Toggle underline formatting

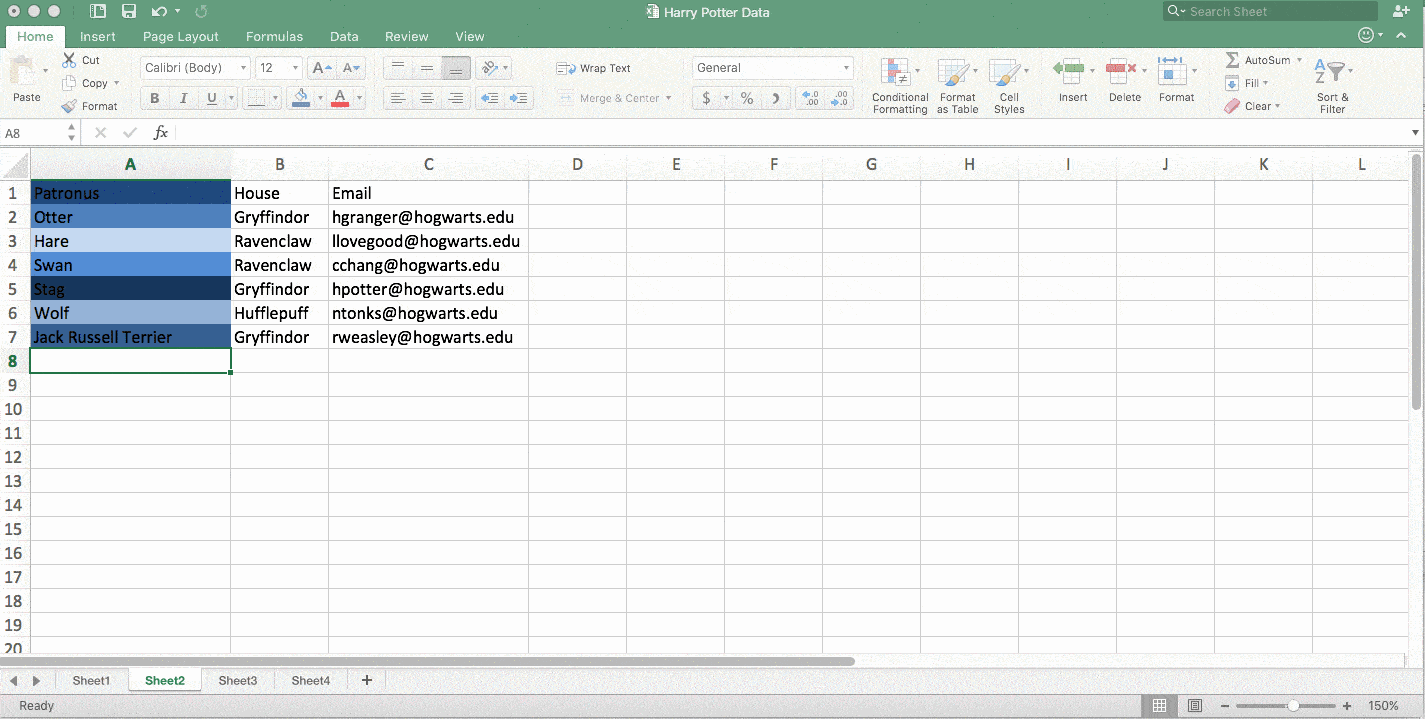[x=210, y=98]
